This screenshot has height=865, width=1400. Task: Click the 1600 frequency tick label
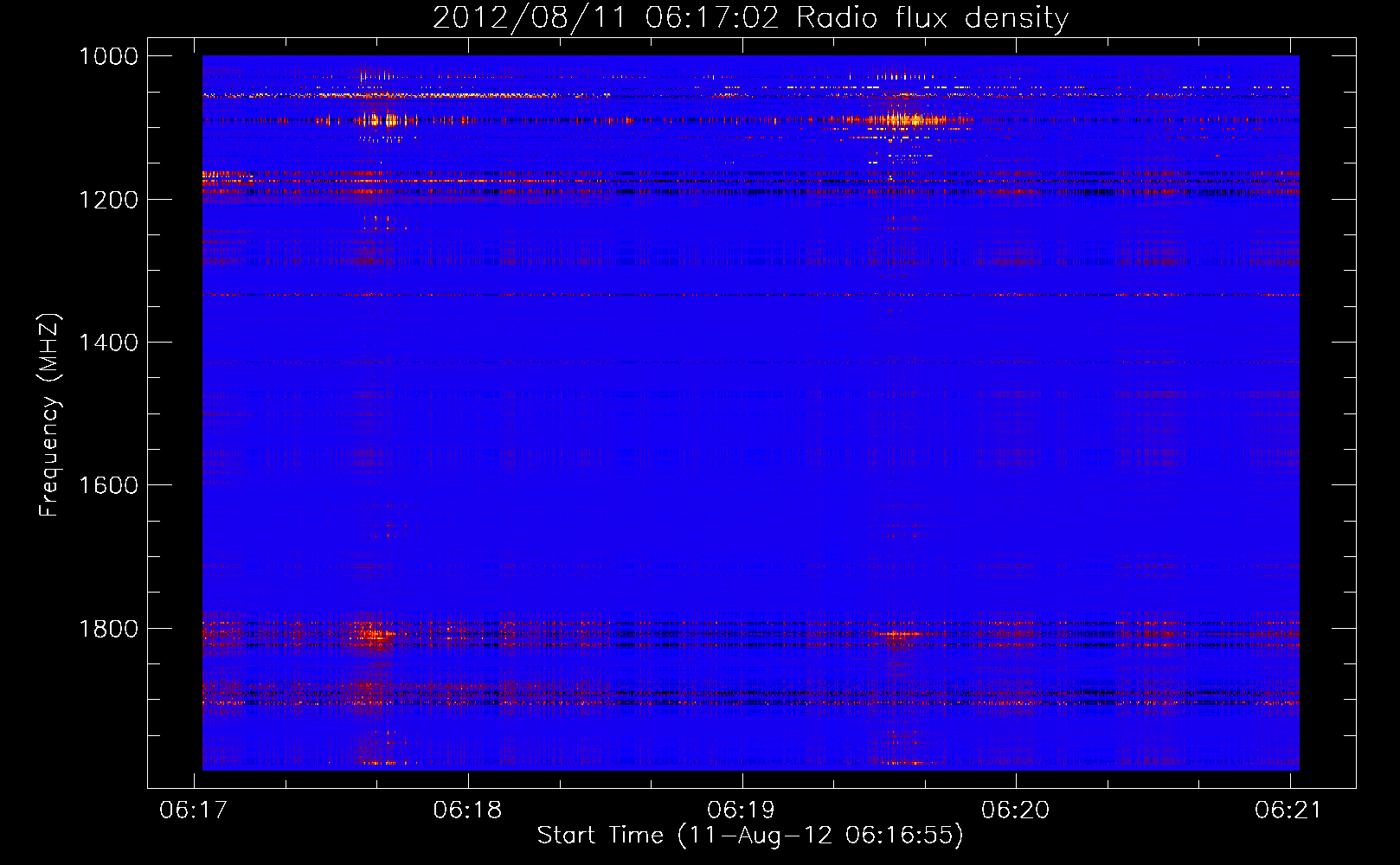[x=108, y=485]
